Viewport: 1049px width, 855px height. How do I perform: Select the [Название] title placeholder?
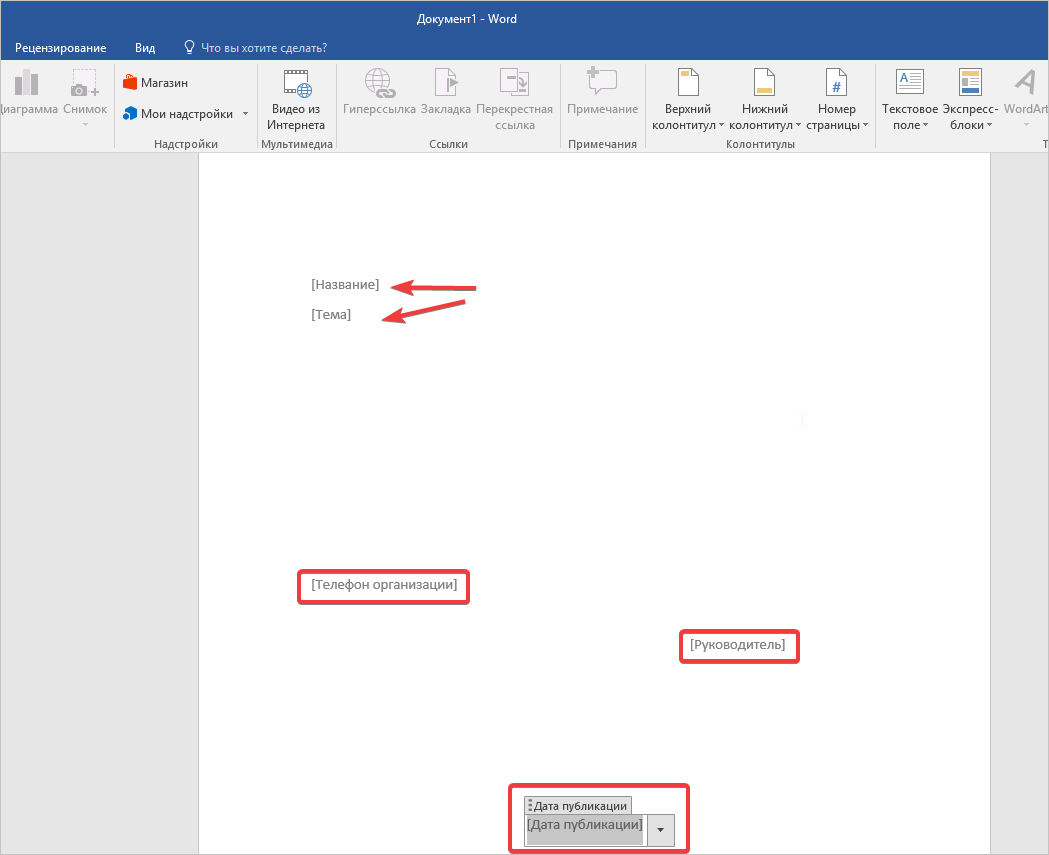coord(345,285)
